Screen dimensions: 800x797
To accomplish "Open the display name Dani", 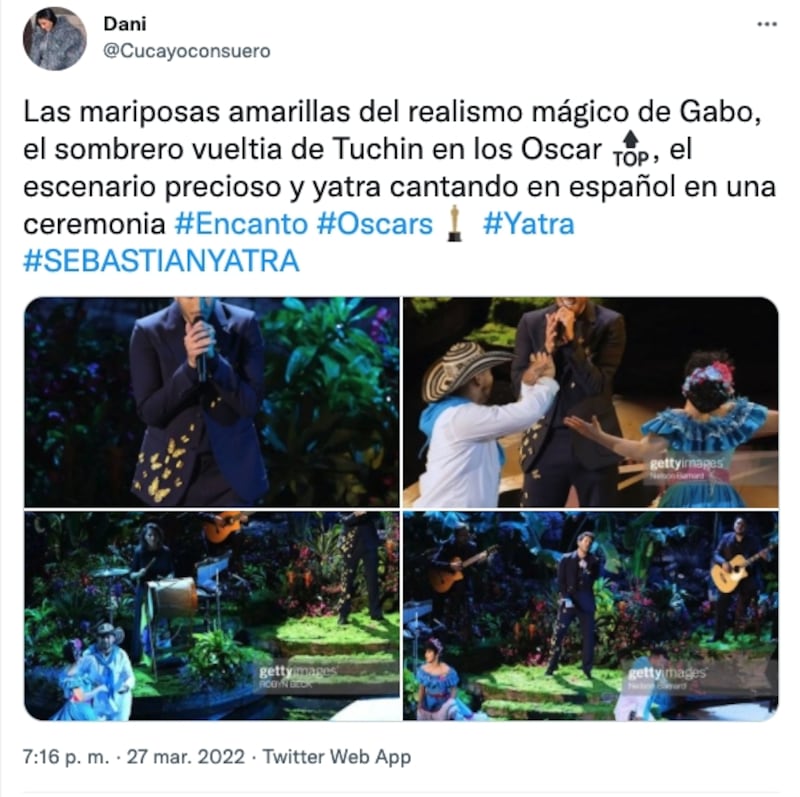I will coord(125,23).
